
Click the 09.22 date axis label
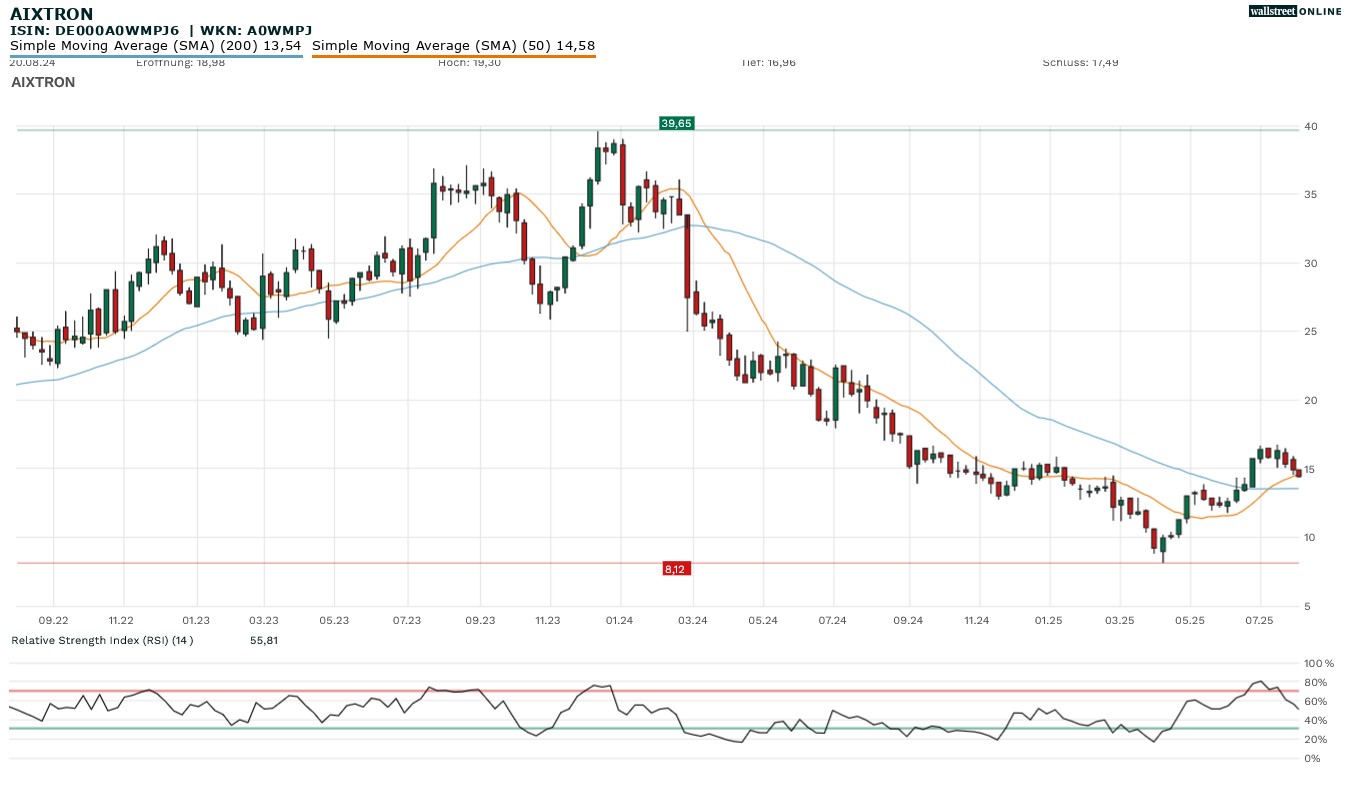tap(53, 621)
